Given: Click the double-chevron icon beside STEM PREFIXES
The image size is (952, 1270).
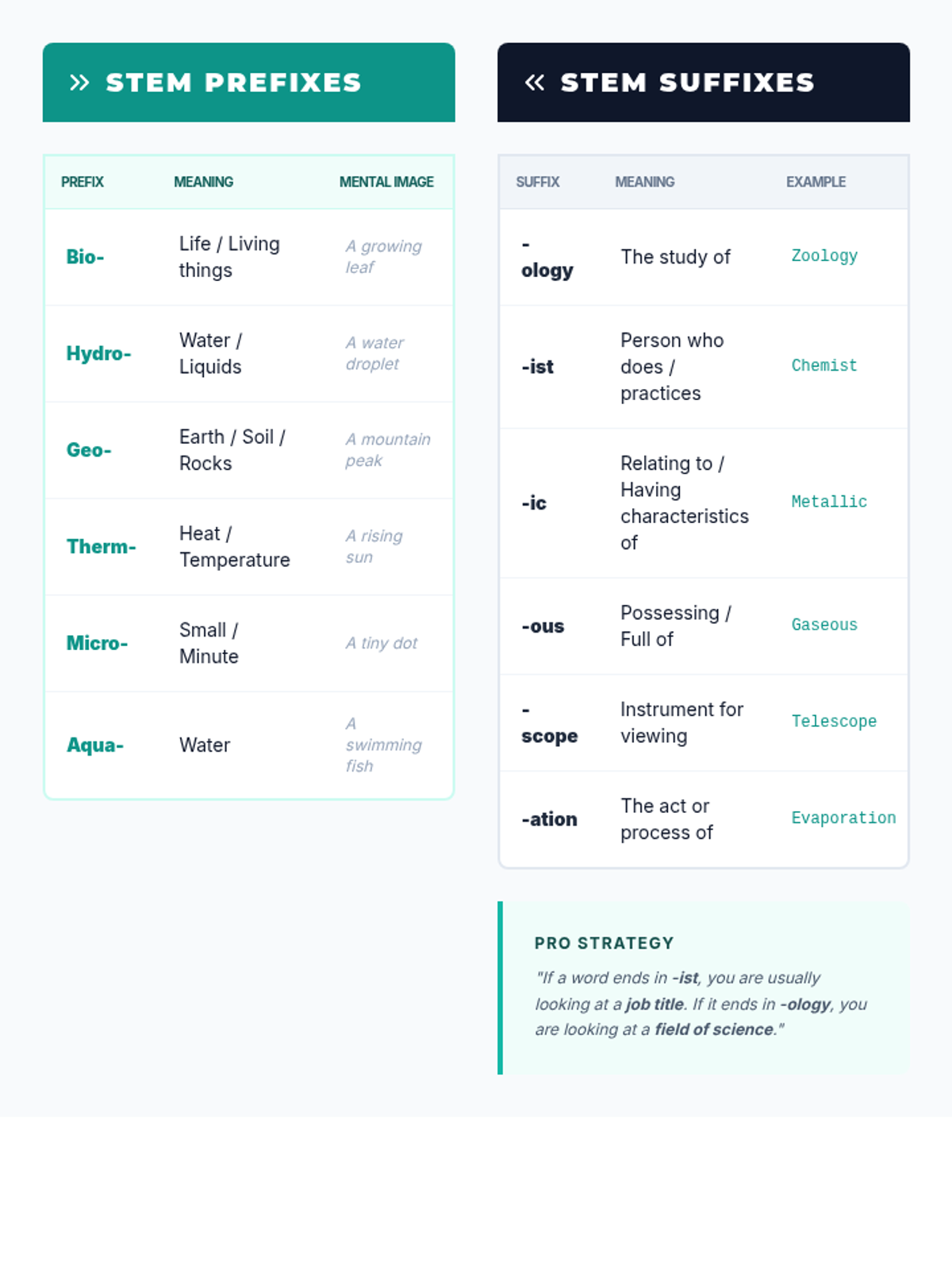Looking at the screenshot, I should [x=79, y=83].
